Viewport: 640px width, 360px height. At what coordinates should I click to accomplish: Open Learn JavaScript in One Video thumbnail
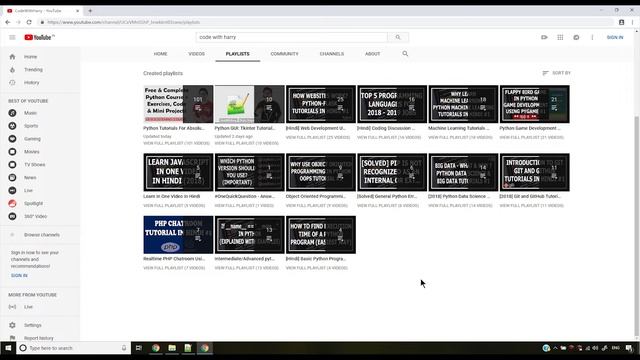click(x=178, y=172)
